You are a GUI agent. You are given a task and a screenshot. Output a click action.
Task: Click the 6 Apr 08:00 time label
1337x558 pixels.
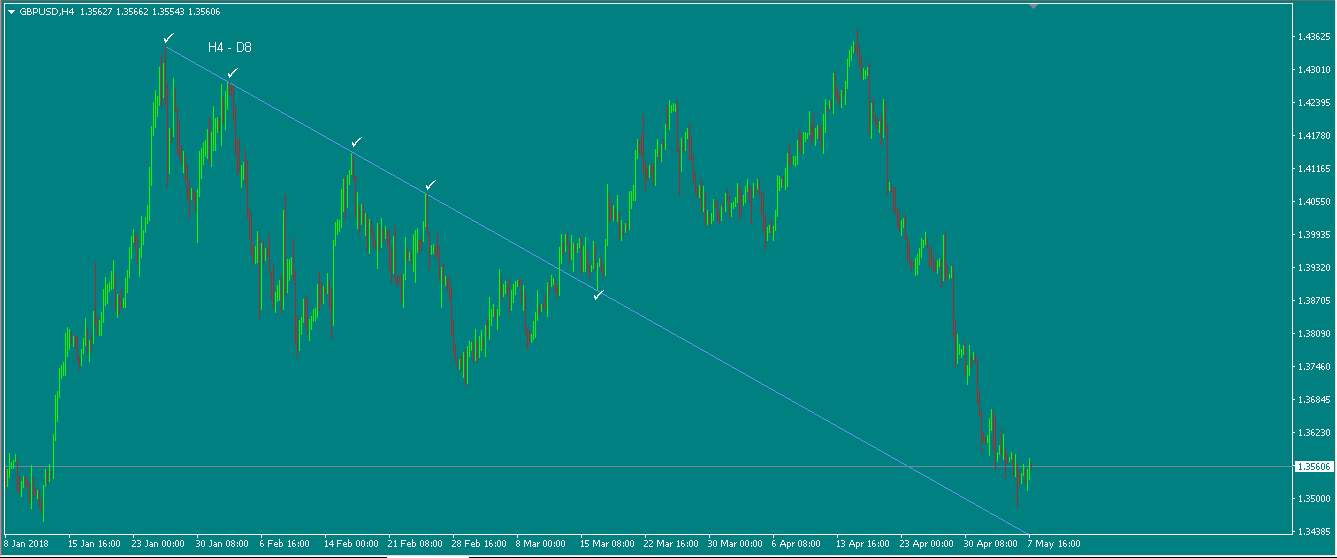[x=797, y=544]
